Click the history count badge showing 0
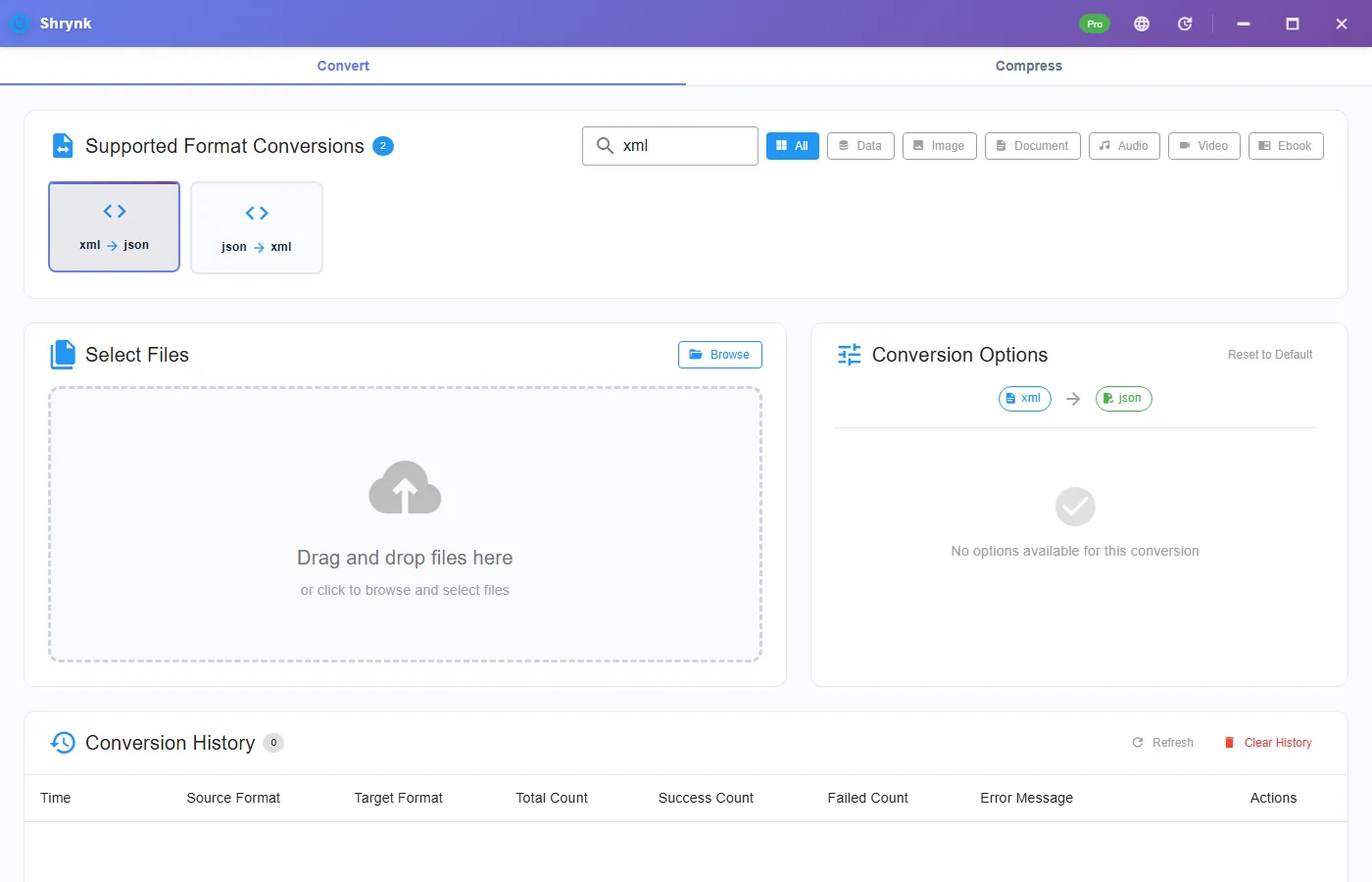This screenshot has height=882, width=1372. pyautogui.click(x=273, y=743)
